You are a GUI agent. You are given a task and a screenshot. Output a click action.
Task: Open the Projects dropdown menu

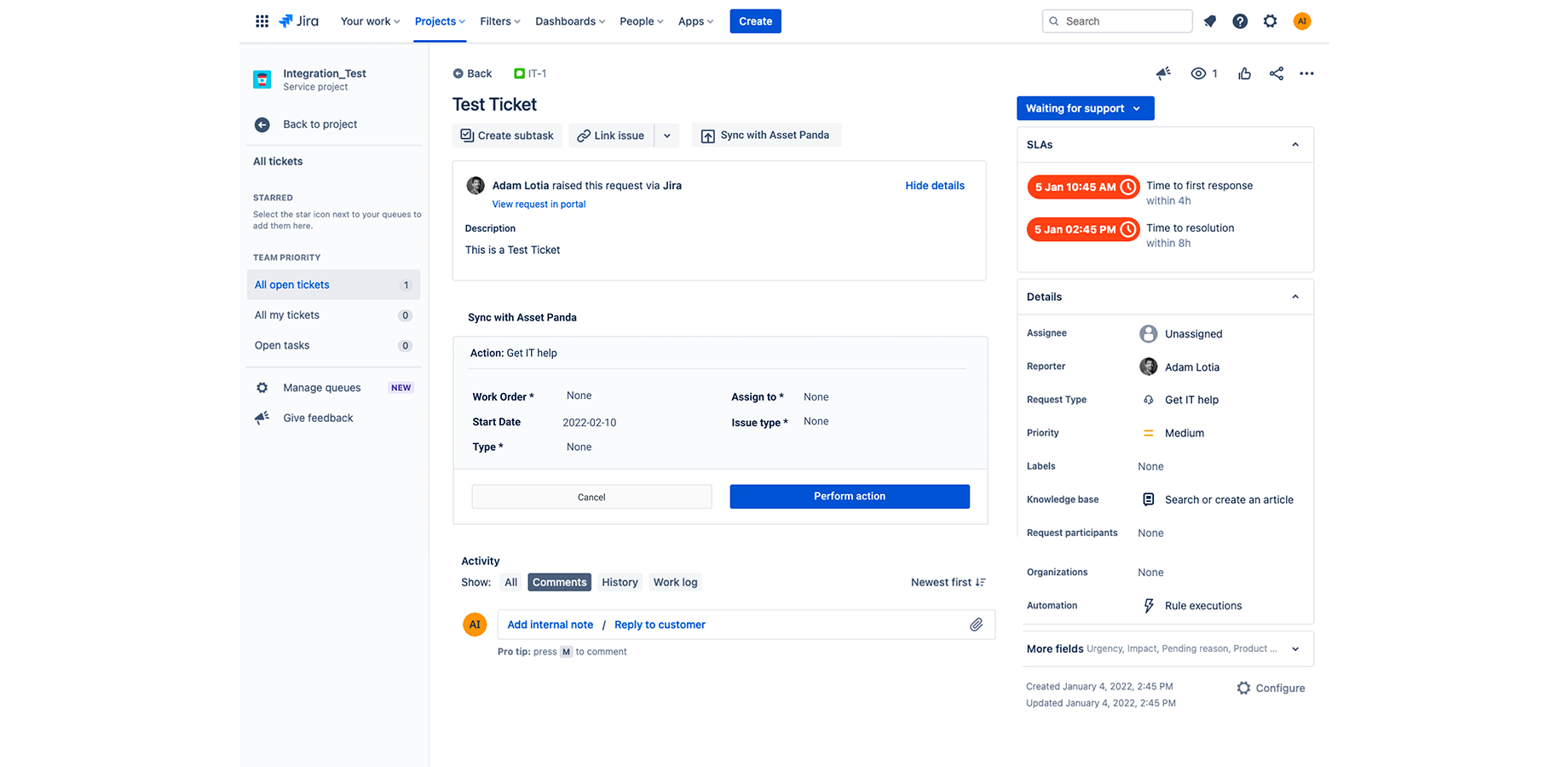point(440,21)
